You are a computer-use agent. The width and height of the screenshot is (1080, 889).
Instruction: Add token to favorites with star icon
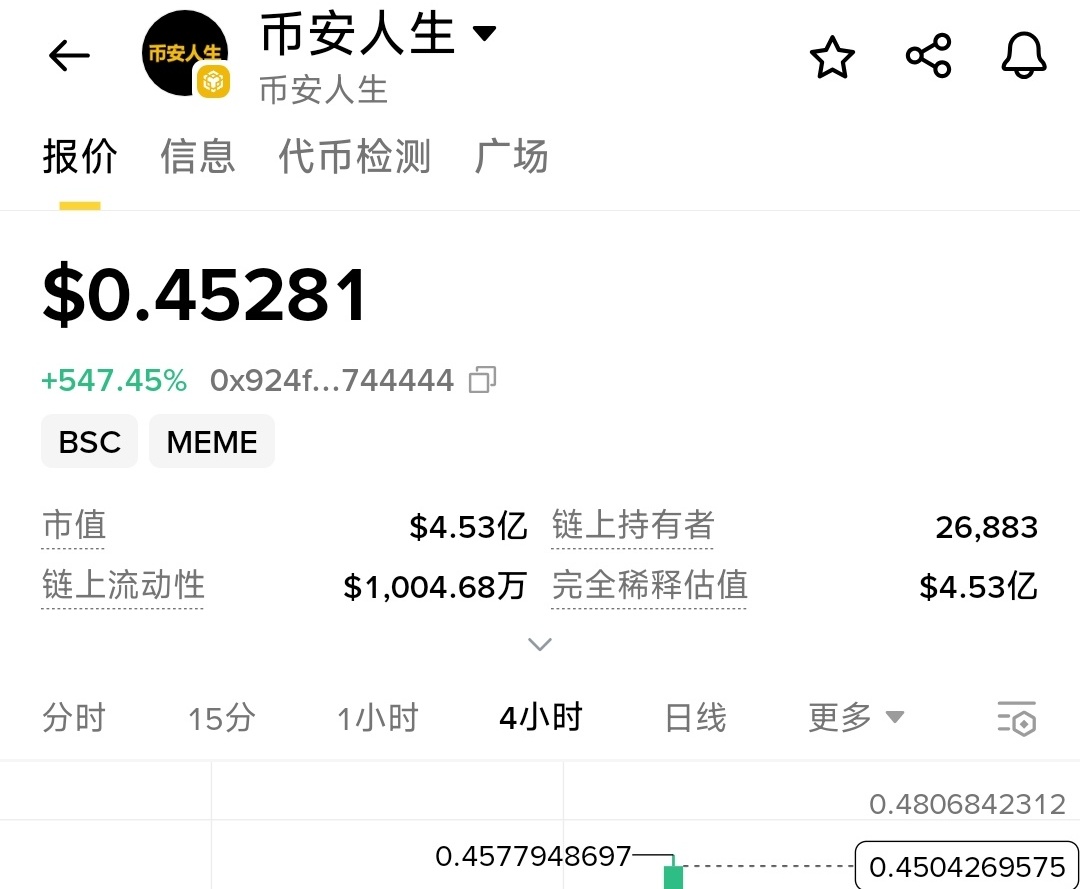832,56
